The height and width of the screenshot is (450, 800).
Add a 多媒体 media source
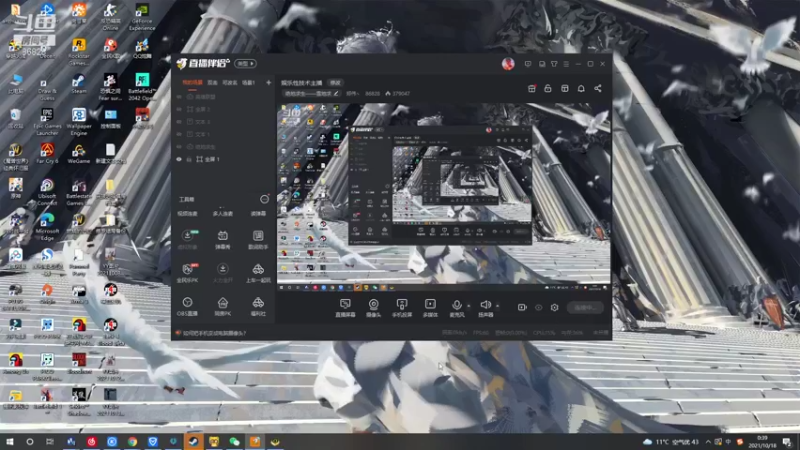[x=430, y=308]
